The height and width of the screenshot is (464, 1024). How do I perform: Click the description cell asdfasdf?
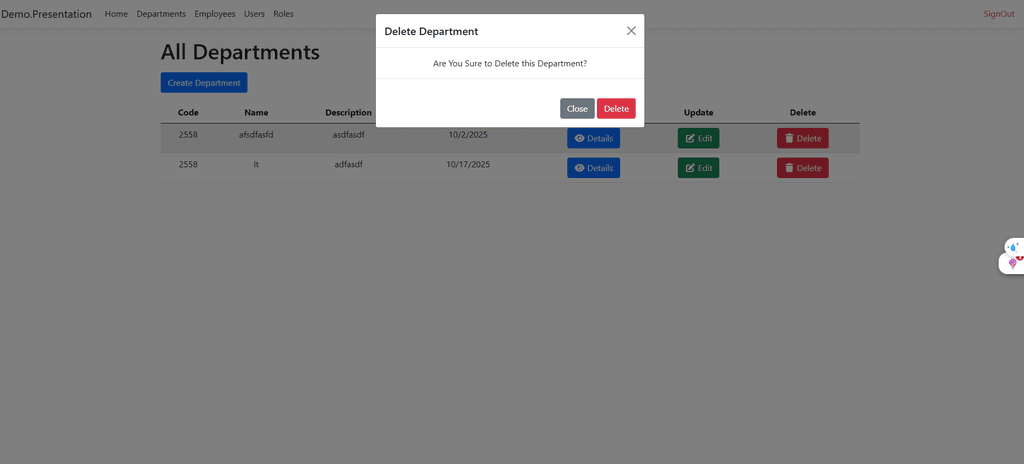[x=349, y=135]
